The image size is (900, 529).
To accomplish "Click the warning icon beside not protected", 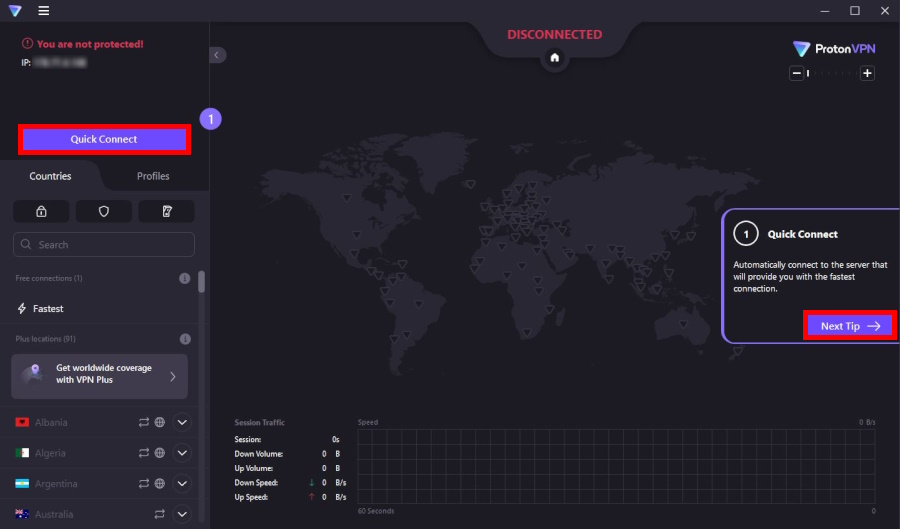I will (x=27, y=44).
